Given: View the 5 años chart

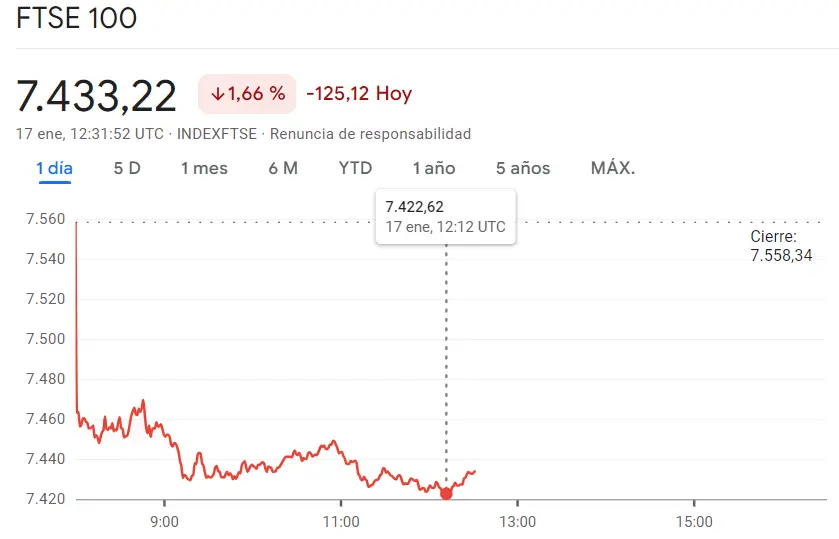Looking at the screenshot, I should tap(523, 168).
